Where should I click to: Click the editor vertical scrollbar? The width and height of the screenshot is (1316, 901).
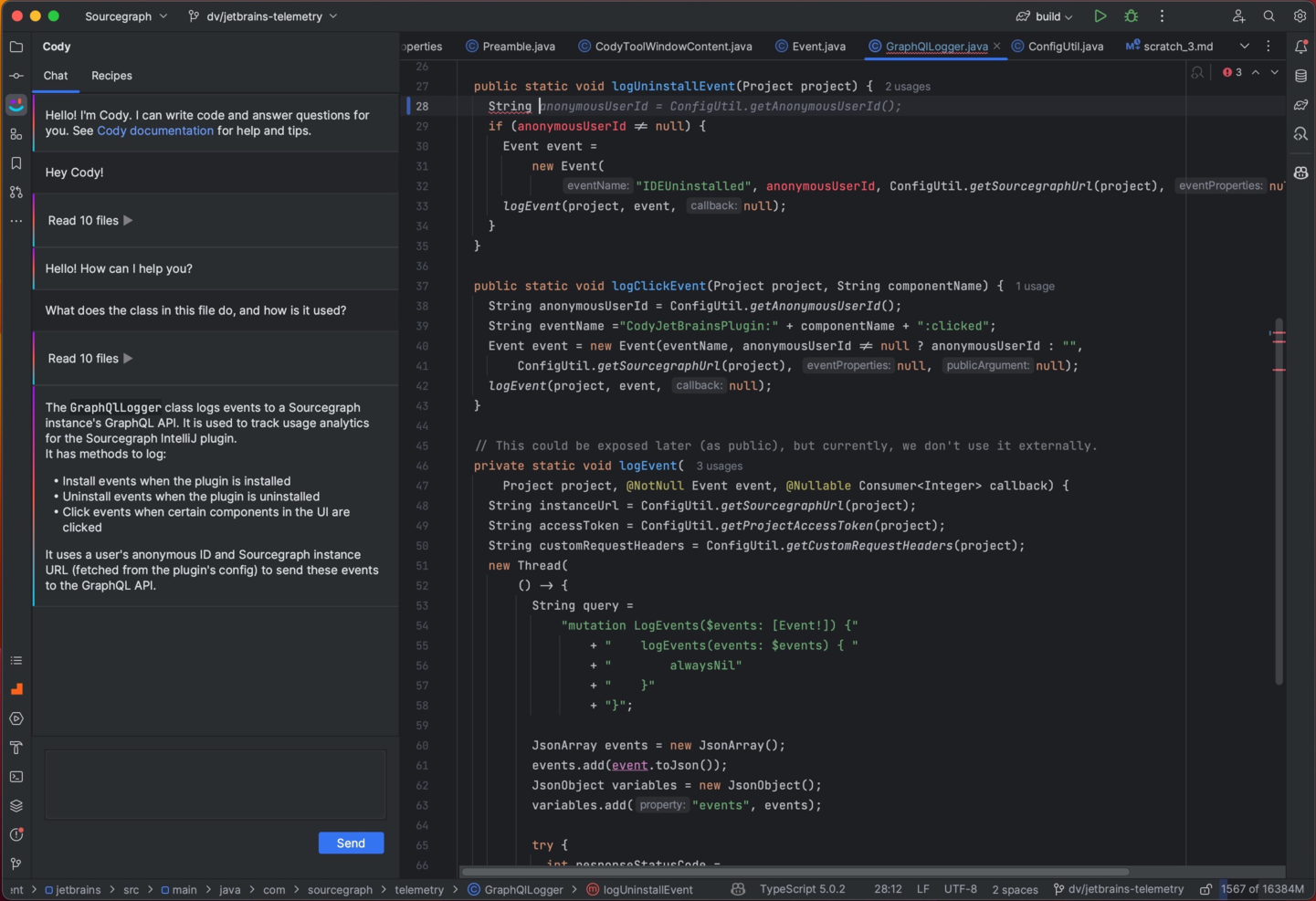point(1279,500)
